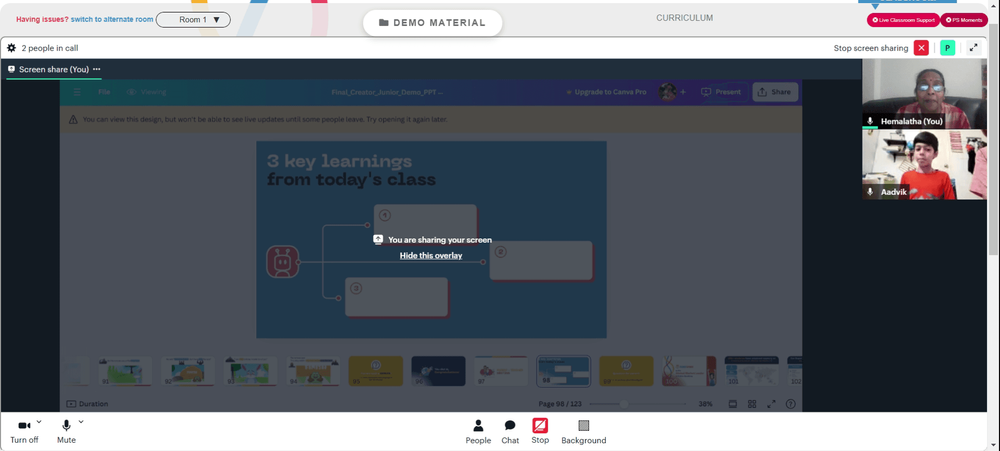The height and width of the screenshot is (451, 1000).
Task: Adjust Canva zoom slider handle
Action: tap(624, 404)
